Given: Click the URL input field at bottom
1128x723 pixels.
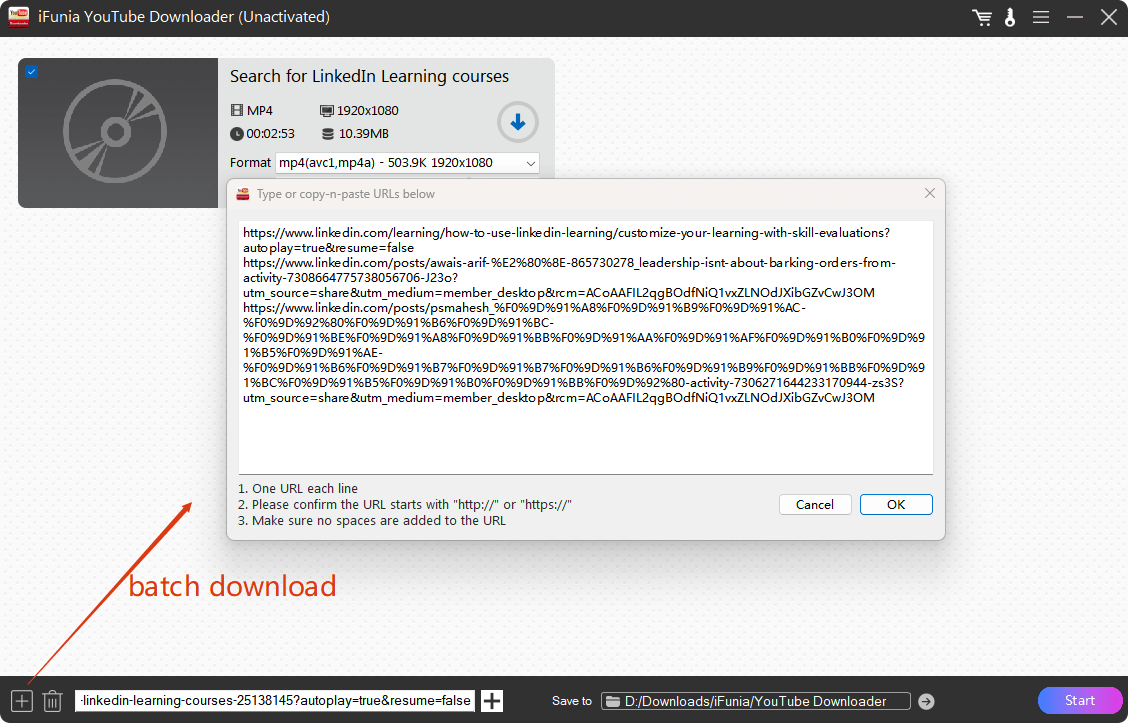Looking at the screenshot, I should (275, 701).
